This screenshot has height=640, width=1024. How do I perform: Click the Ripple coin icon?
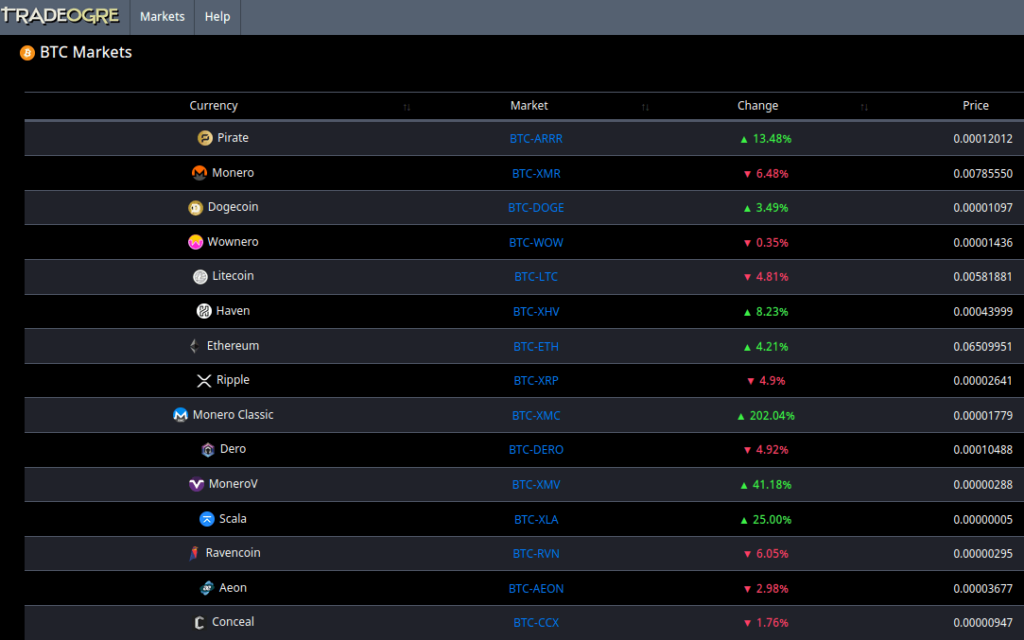[204, 381]
